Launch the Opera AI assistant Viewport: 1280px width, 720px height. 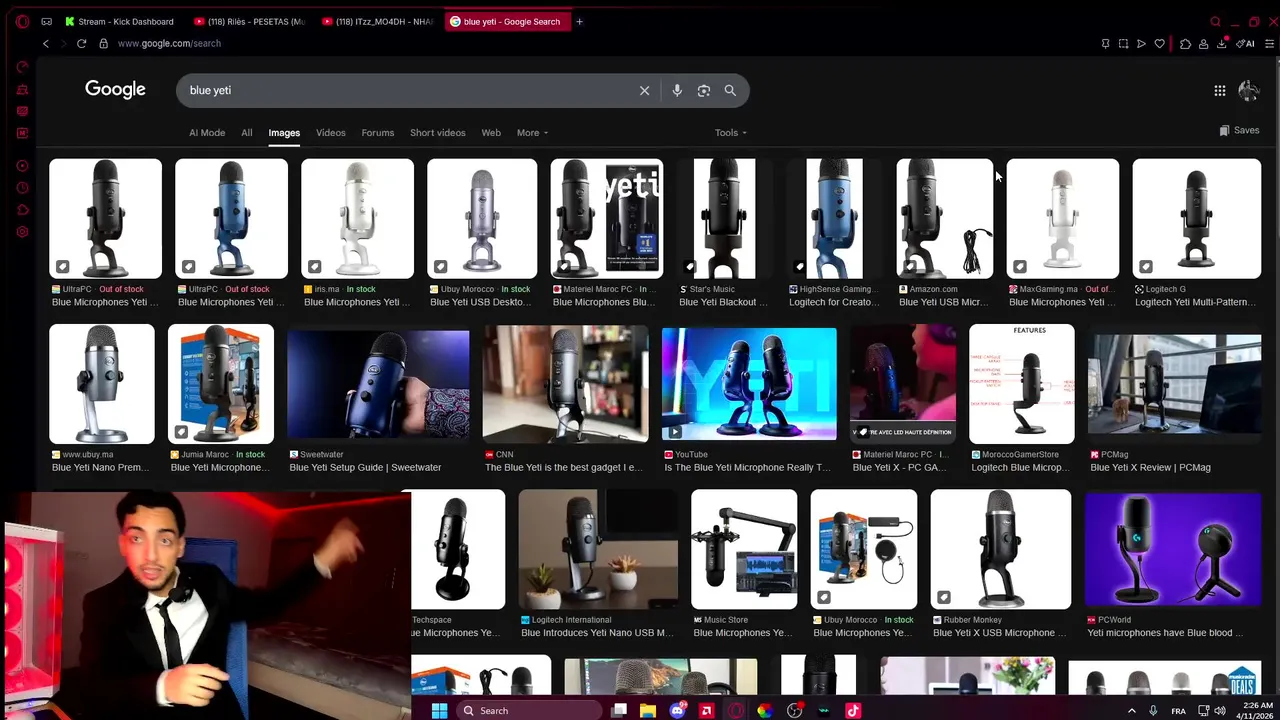point(1246,43)
